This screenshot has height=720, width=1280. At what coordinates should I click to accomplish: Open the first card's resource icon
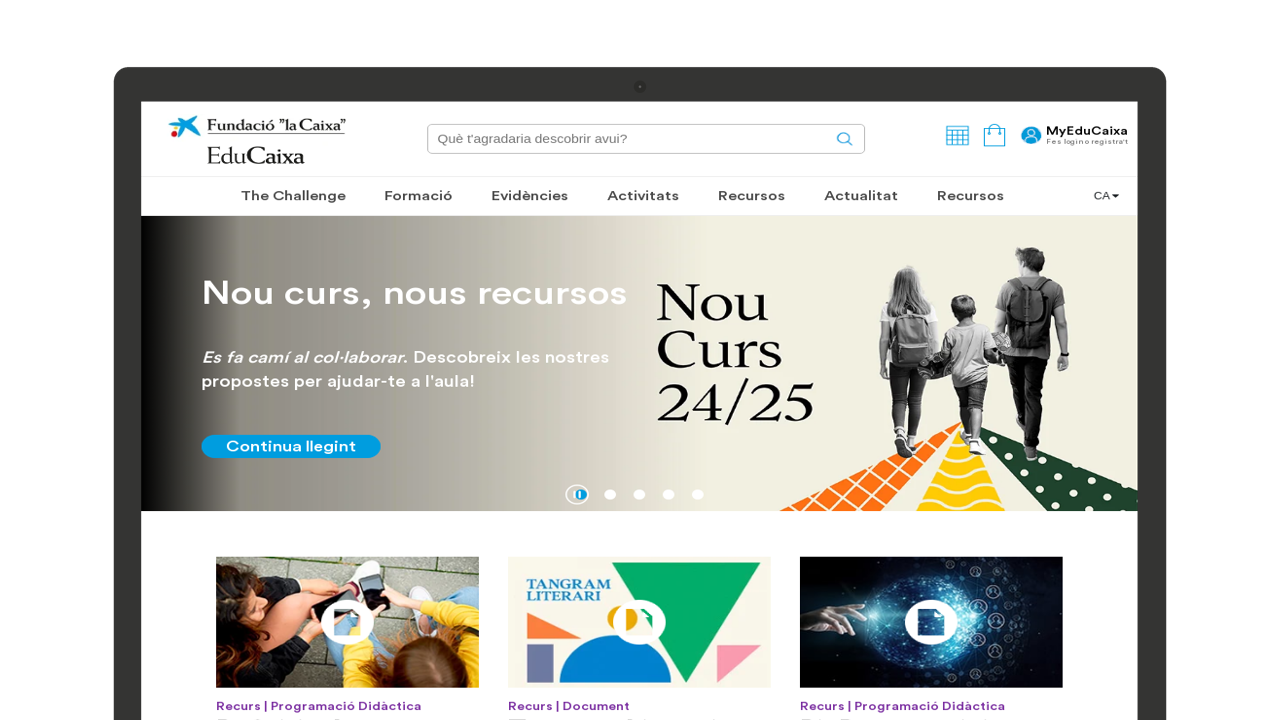pos(347,622)
